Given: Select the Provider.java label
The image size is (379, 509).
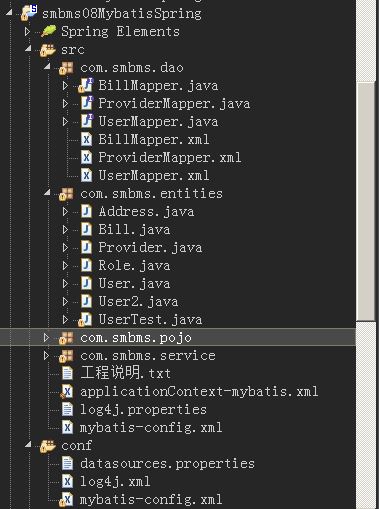Looking at the screenshot, I should point(150,248).
